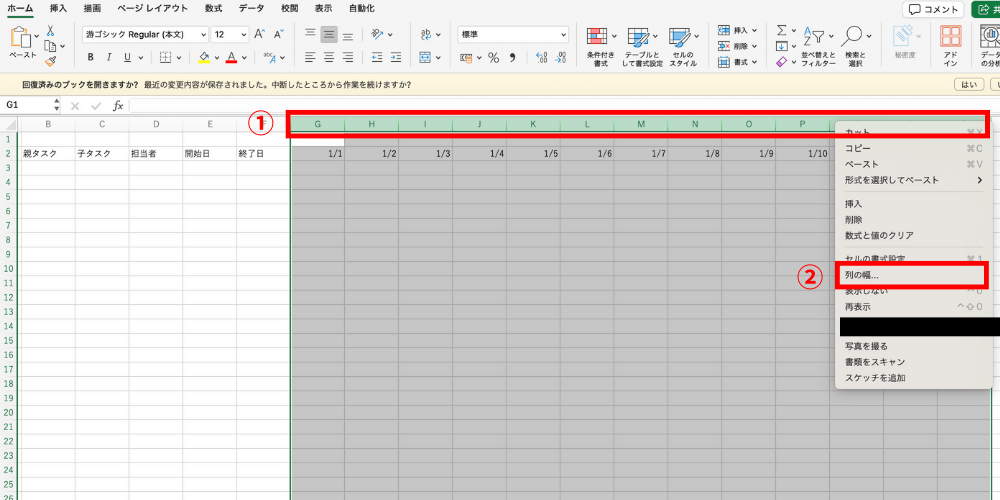
Task: Center text horizontally
Action: [329, 57]
